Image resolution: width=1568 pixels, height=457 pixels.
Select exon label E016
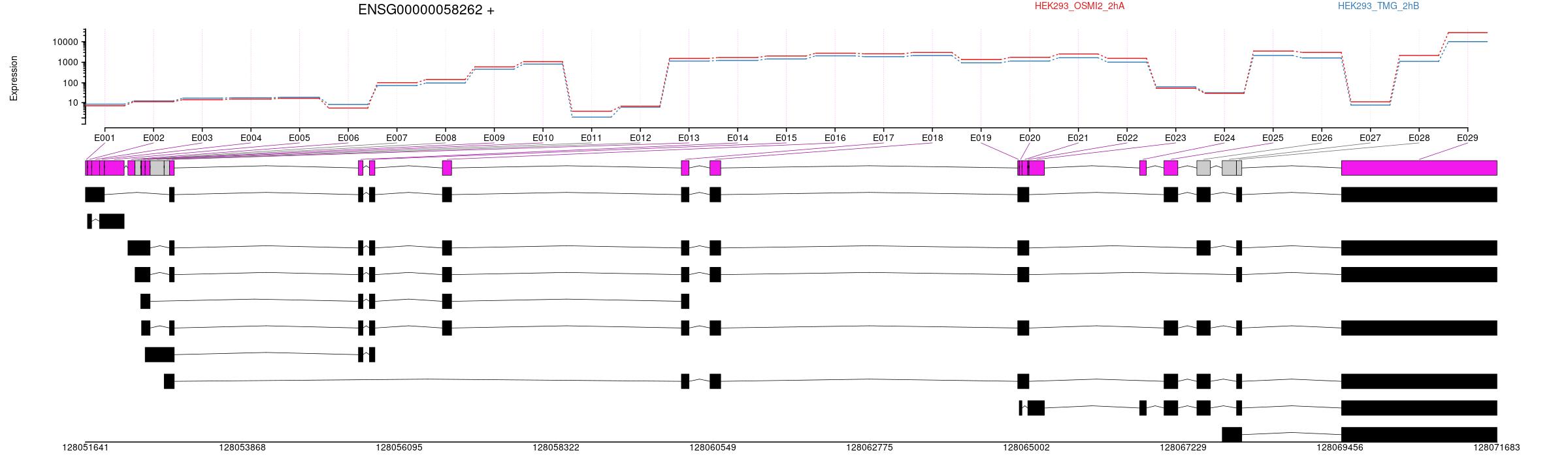coord(835,138)
